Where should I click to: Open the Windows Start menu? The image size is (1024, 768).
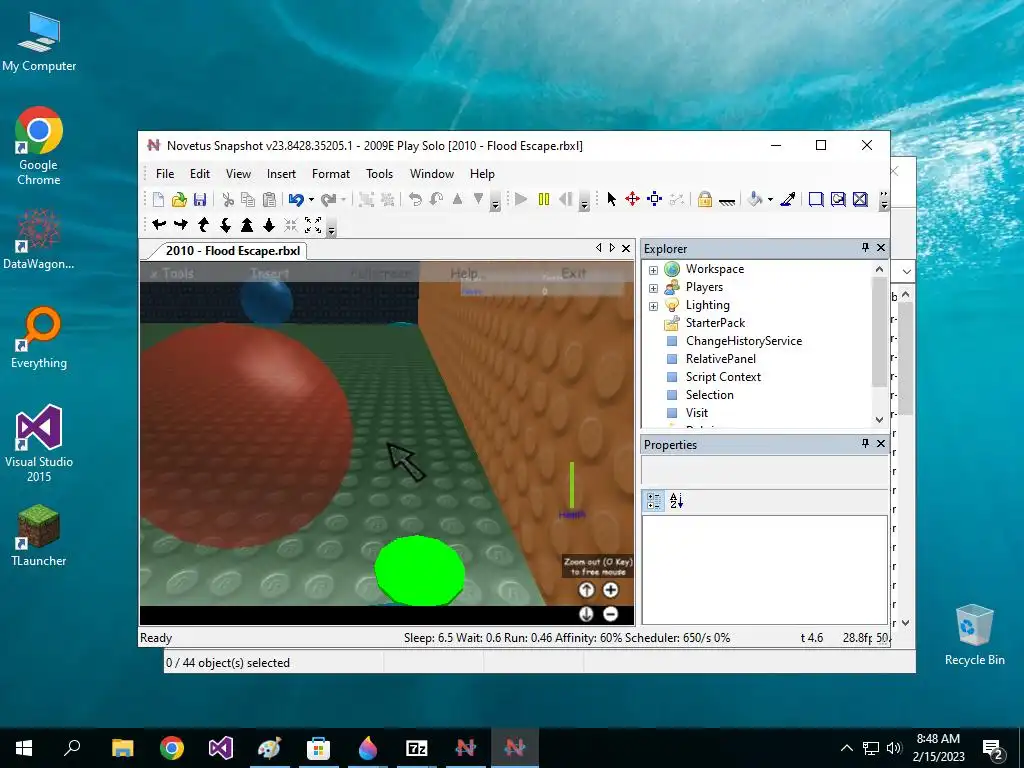(x=24, y=748)
